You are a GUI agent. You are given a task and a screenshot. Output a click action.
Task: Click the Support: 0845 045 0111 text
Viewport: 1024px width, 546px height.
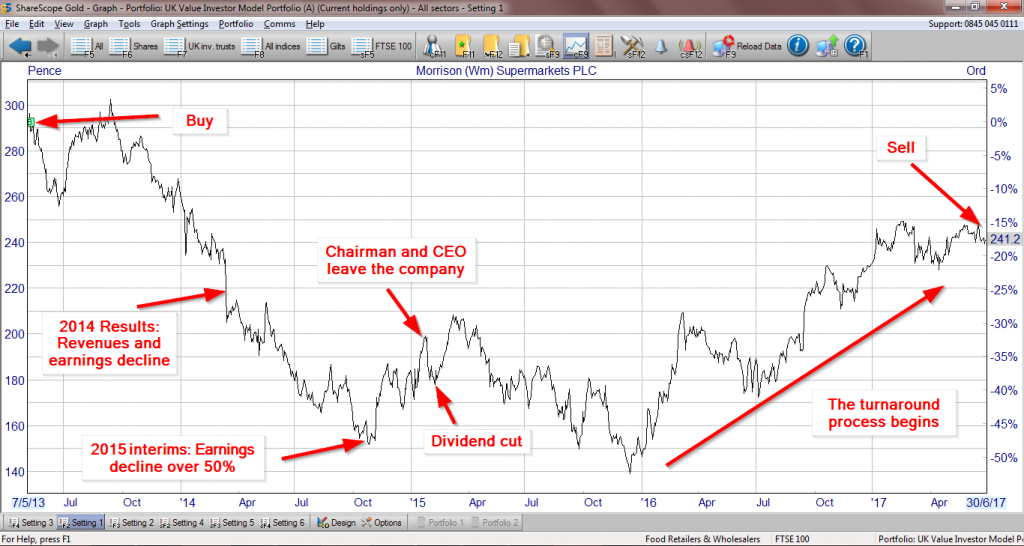tap(974, 24)
